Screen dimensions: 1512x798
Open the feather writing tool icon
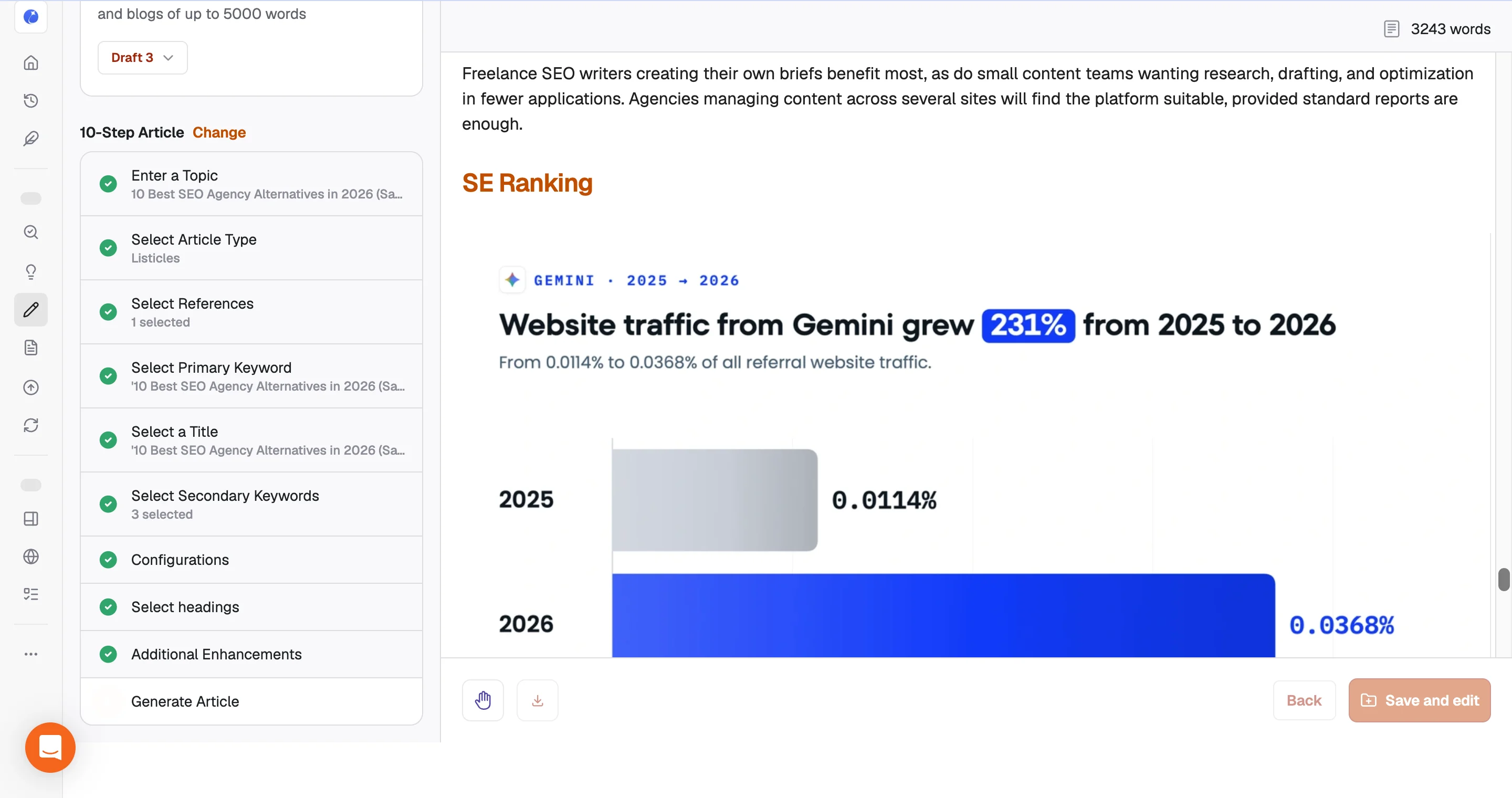click(x=31, y=139)
